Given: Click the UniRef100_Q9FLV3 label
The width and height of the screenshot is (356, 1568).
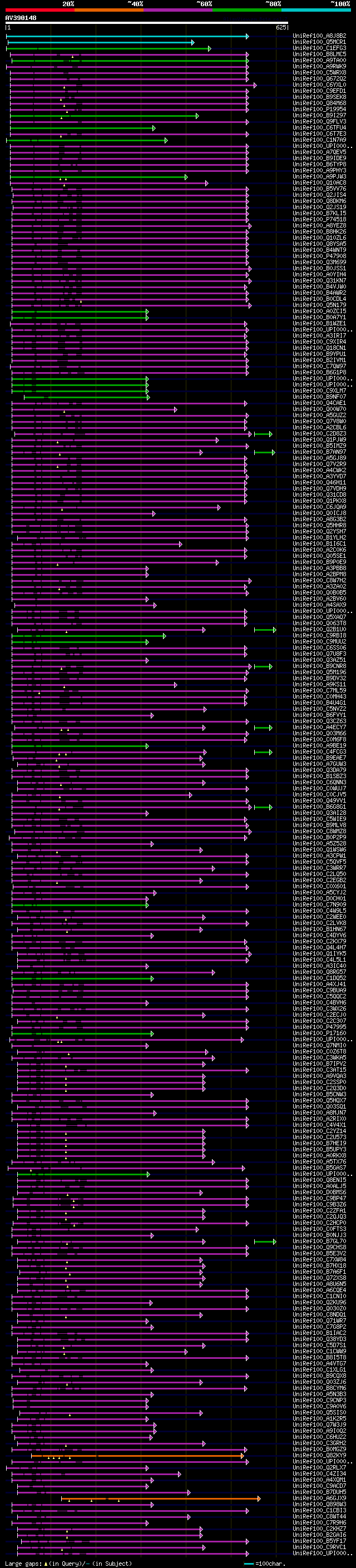Looking at the screenshot, I should pyautogui.click(x=319, y=122).
